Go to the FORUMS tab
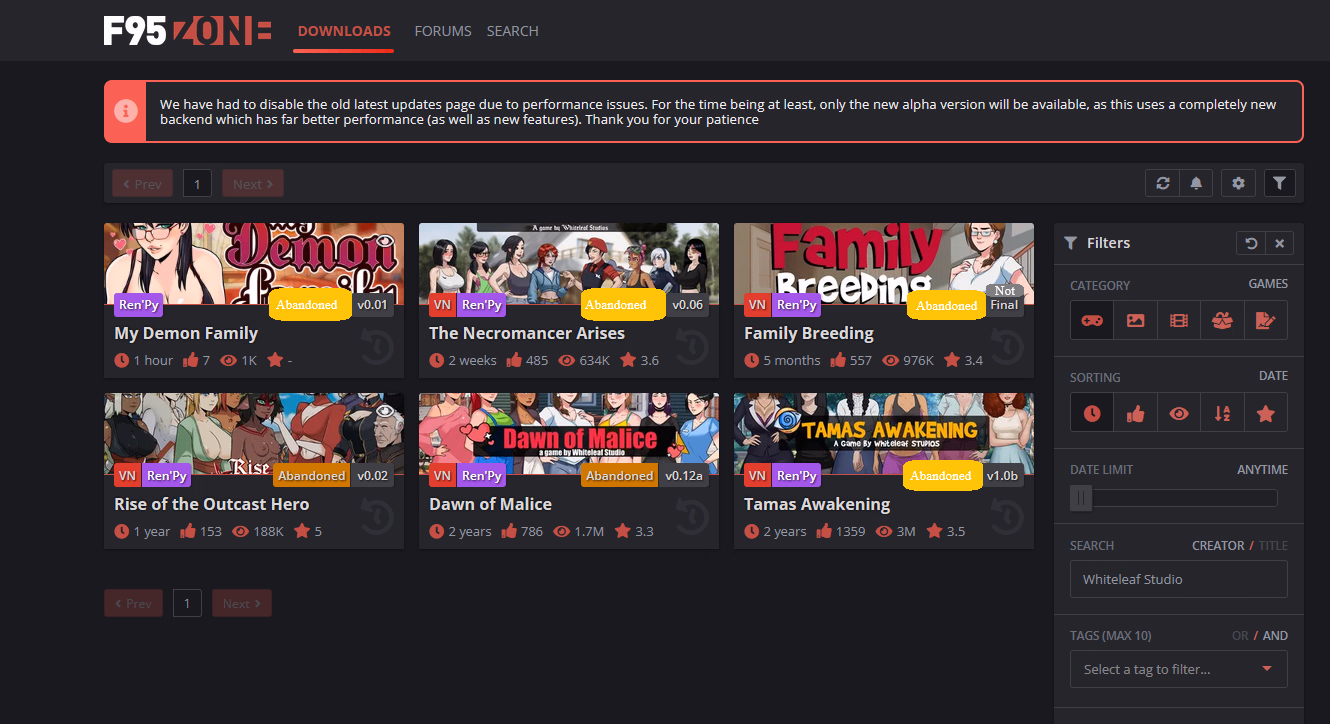This screenshot has height=724, width=1330. [x=443, y=31]
